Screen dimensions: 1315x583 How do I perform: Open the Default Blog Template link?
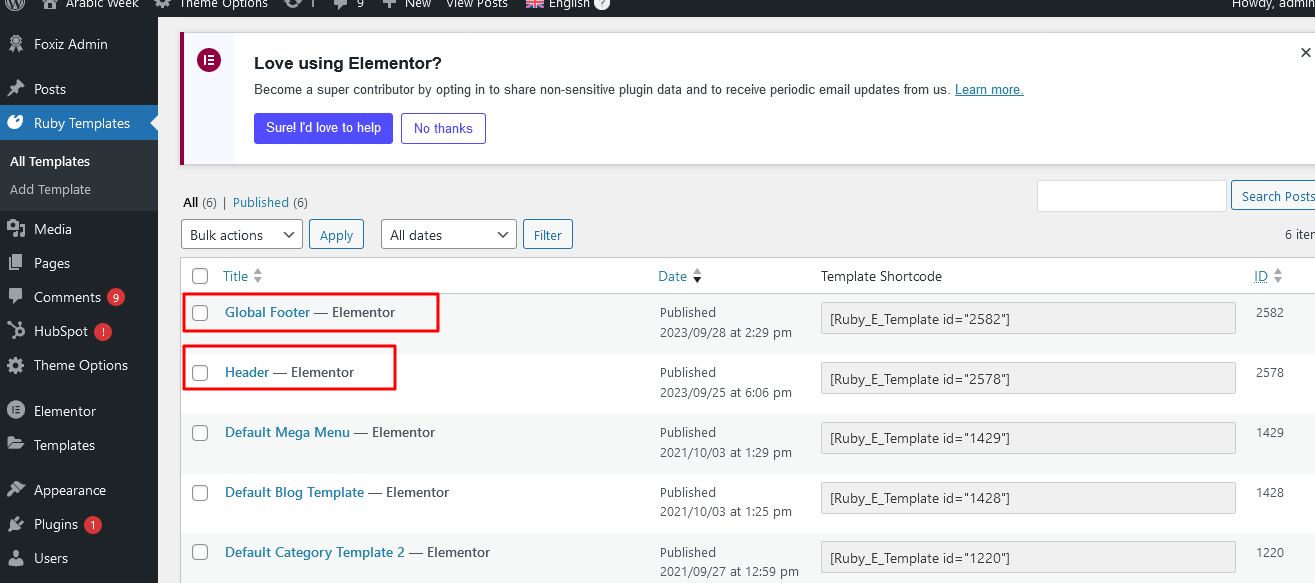click(x=294, y=492)
